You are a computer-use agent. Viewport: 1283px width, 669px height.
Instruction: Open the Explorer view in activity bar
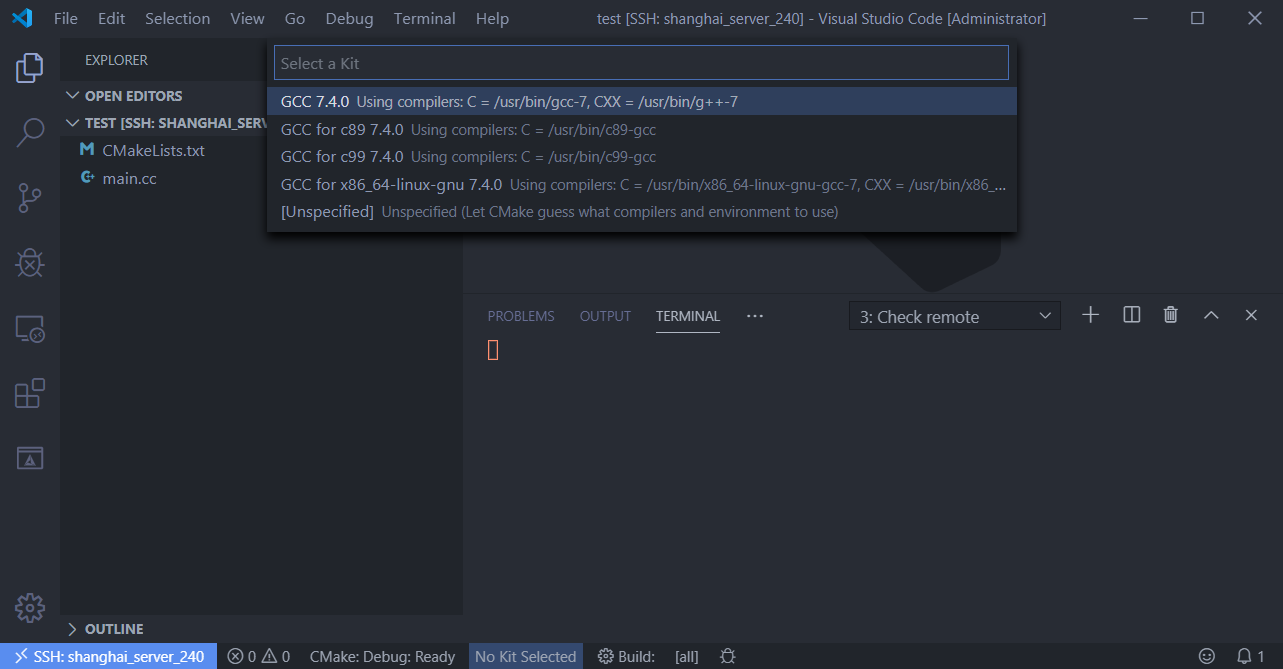click(30, 68)
